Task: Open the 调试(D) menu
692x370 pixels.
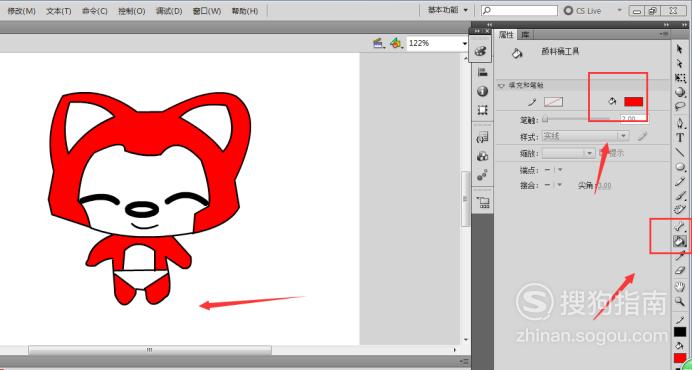Action: pos(169,11)
